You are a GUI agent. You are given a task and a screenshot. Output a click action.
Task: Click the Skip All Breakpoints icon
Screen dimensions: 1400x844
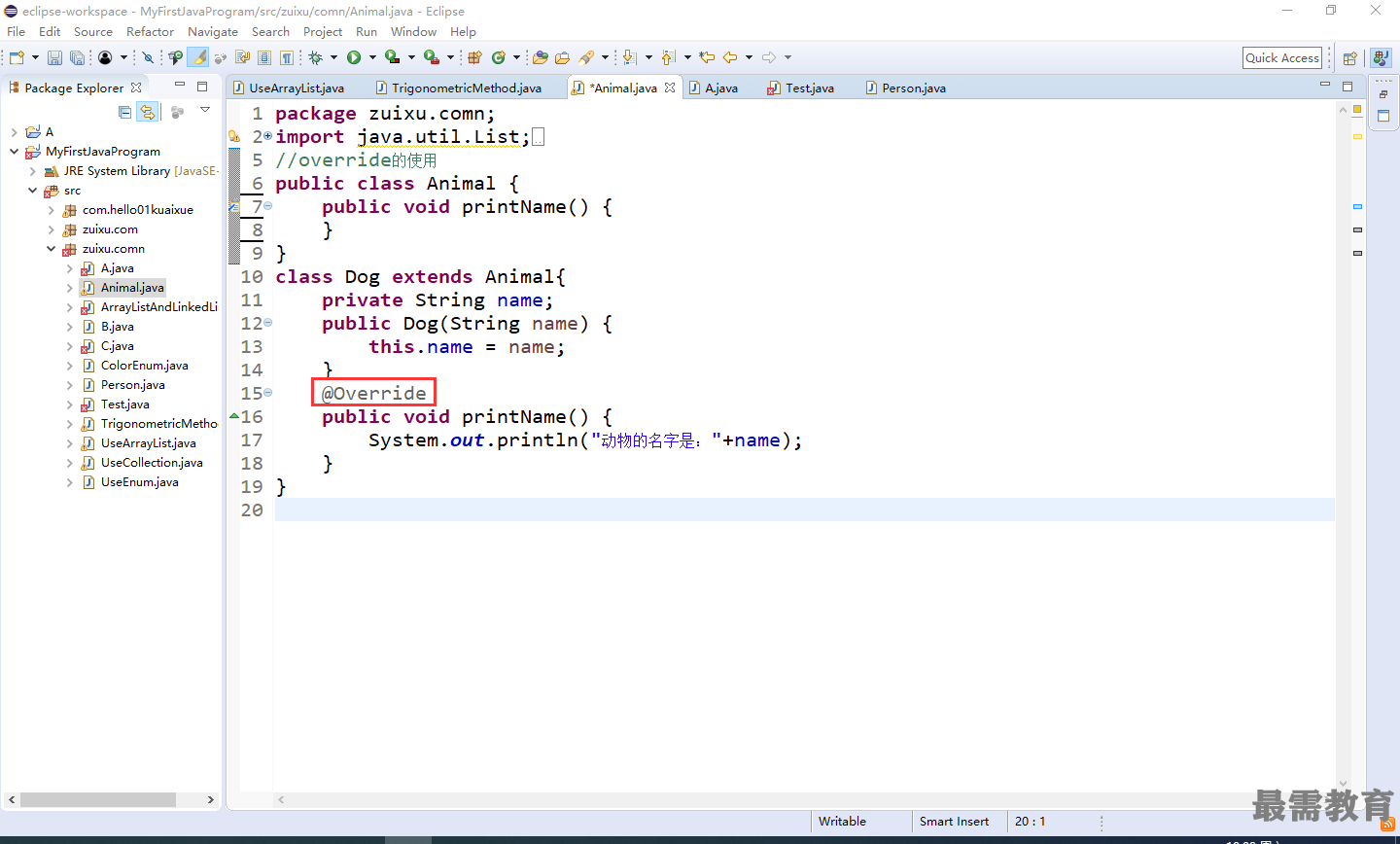tap(148, 58)
